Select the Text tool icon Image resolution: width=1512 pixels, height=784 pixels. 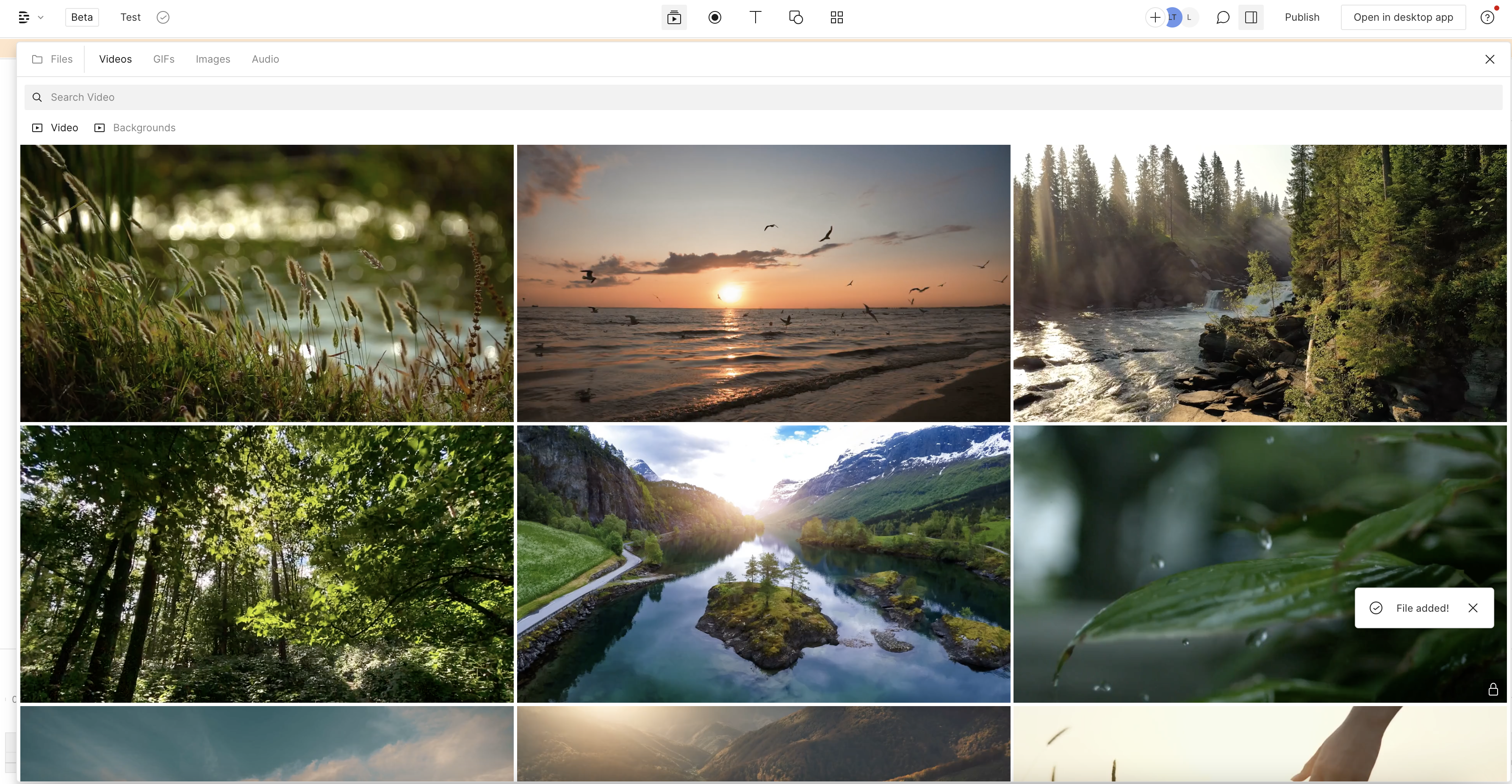pos(756,18)
